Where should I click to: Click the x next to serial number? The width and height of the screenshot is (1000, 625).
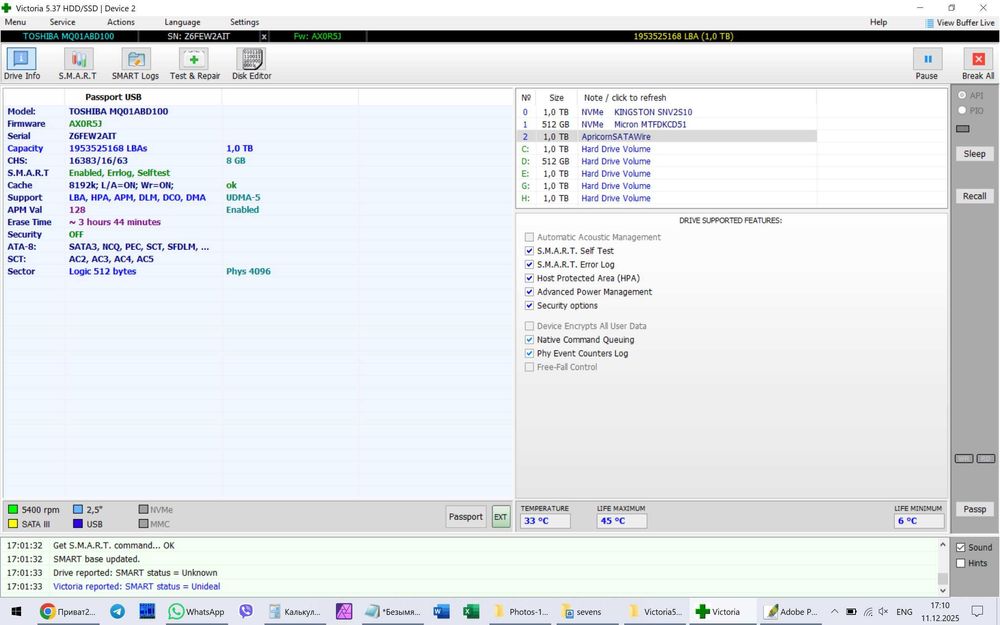click(264, 36)
